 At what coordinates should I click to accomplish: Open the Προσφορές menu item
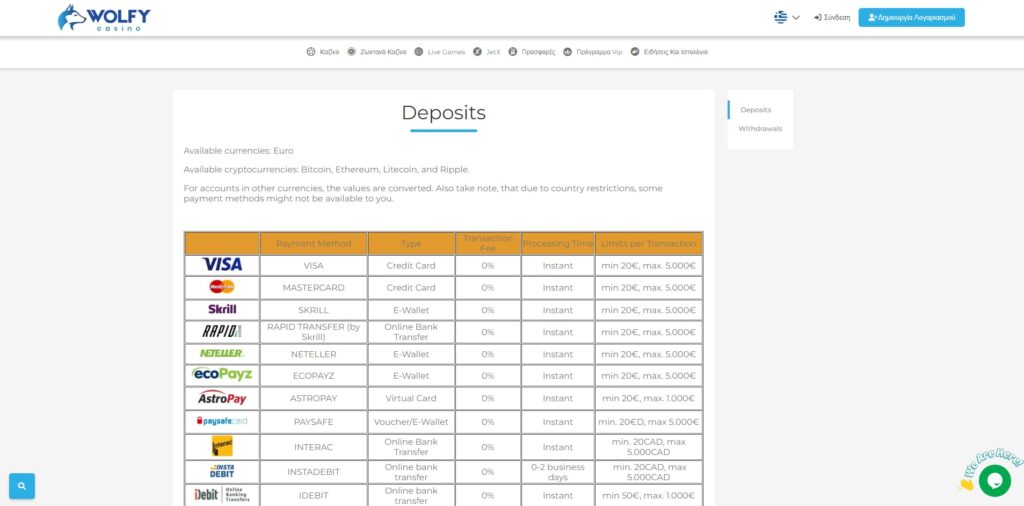pos(532,52)
